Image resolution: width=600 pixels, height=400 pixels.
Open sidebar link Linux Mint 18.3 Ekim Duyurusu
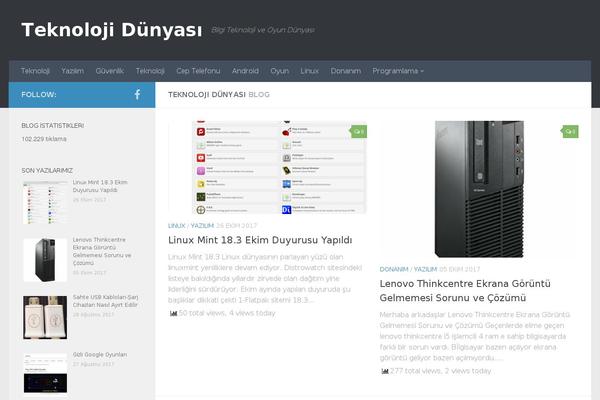(x=100, y=186)
